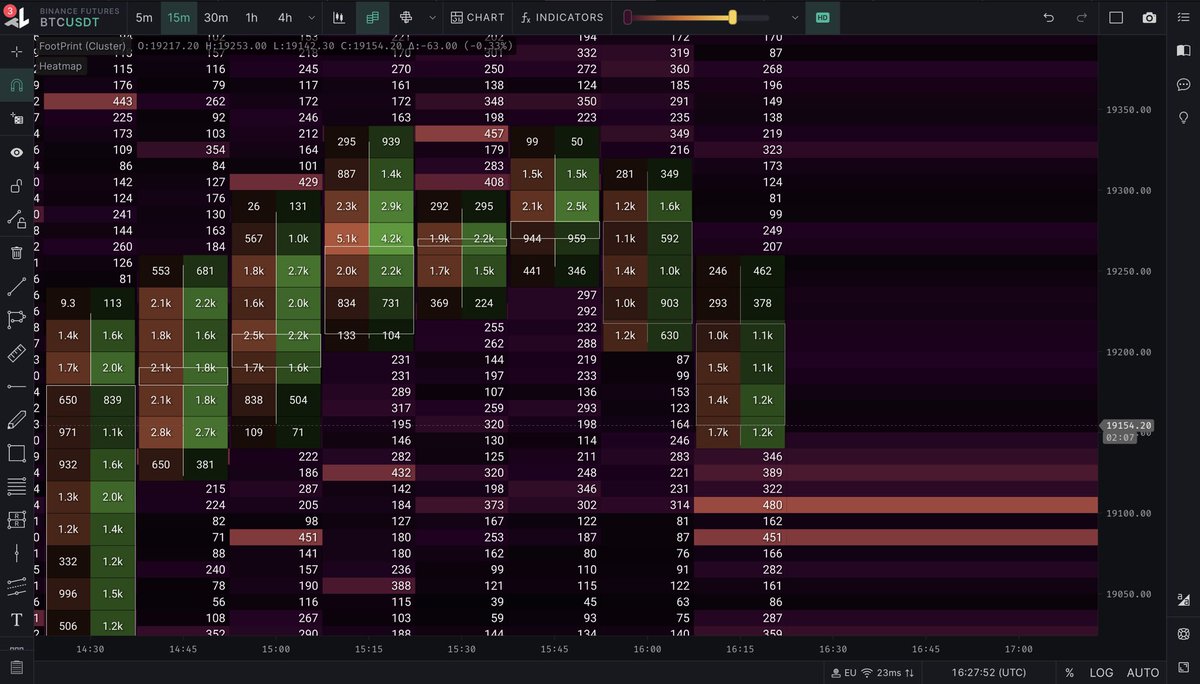The image size is (1200, 684).
Task: Expand the timeframe dropdown next to 4h
Action: (x=312, y=17)
